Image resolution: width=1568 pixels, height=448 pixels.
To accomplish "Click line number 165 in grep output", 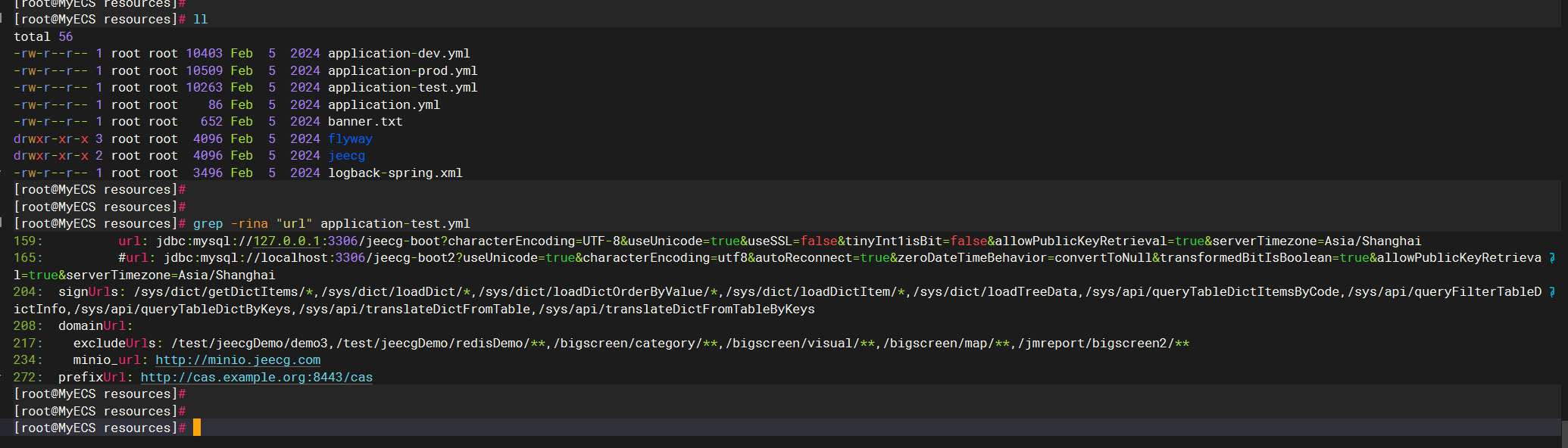I will pos(28,258).
